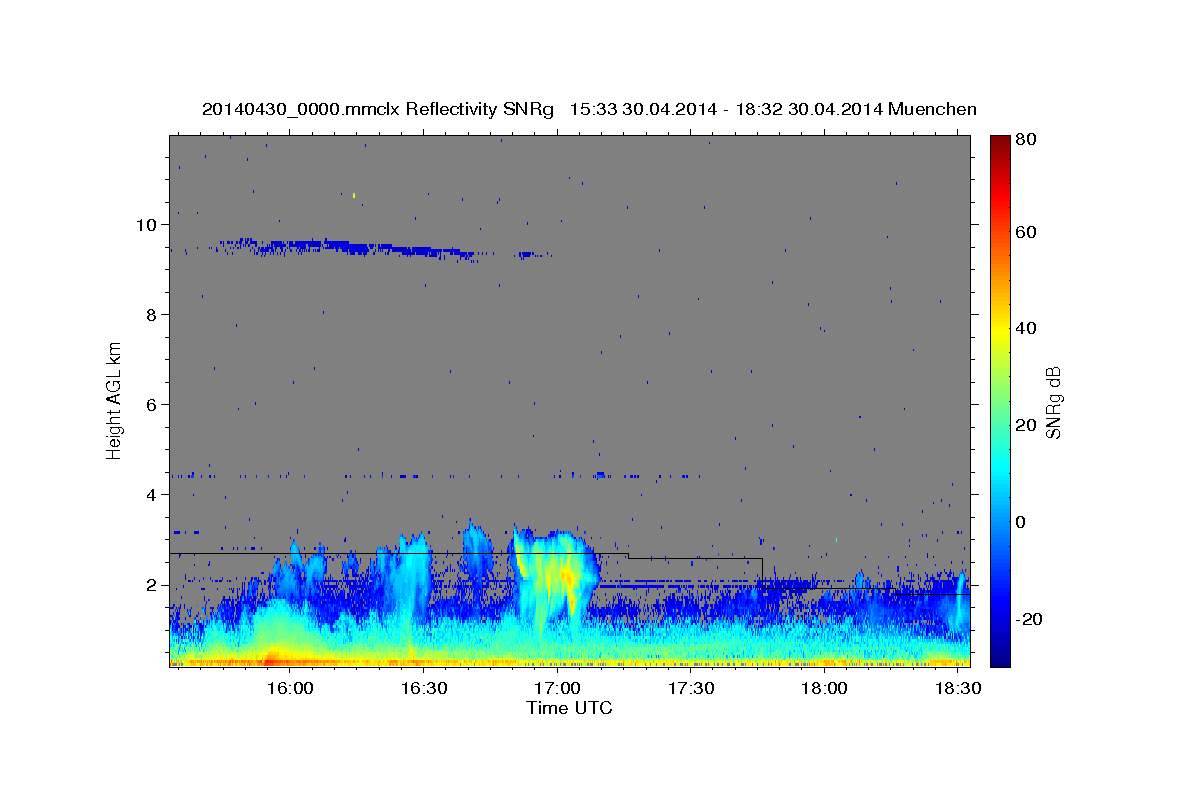Click the 'SNRg dB' colorbar label
This screenshot has width=1200, height=800.
pos(1053,402)
